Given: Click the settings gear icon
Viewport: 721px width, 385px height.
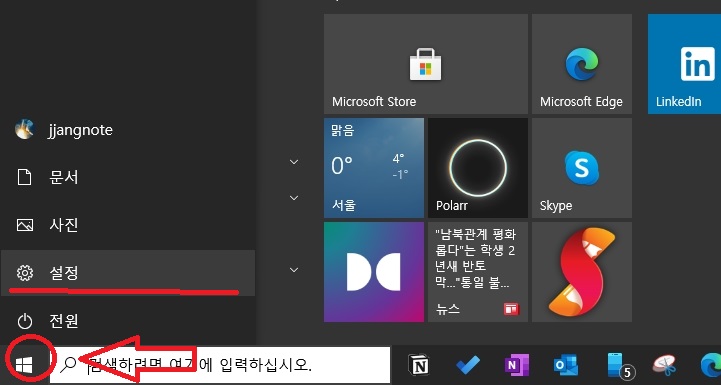Looking at the screenshot, I should pos(24,273).
